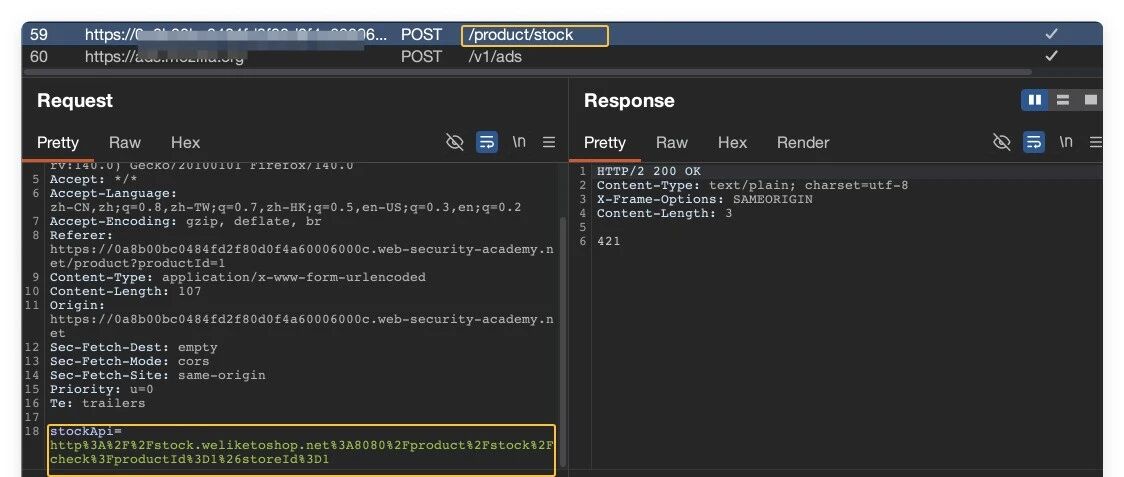
Task: Click response body value 421
Action: coord(609,241)
